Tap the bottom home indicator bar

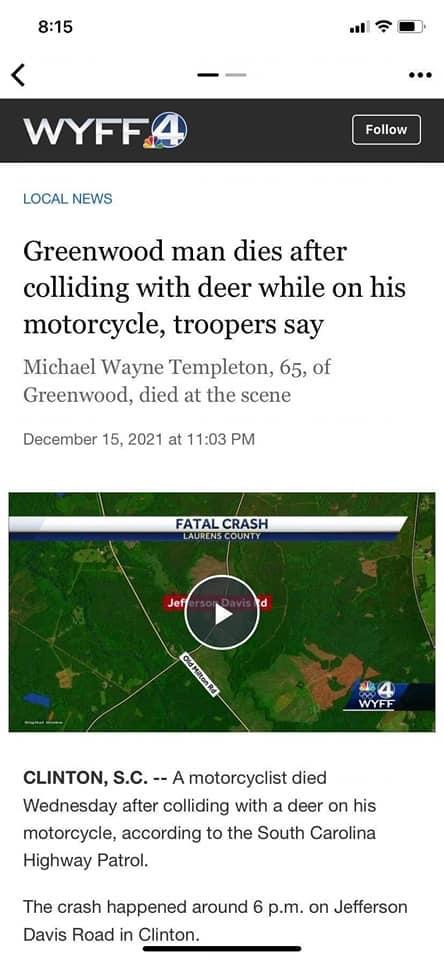pyautogui.click(x=222, y=948)
